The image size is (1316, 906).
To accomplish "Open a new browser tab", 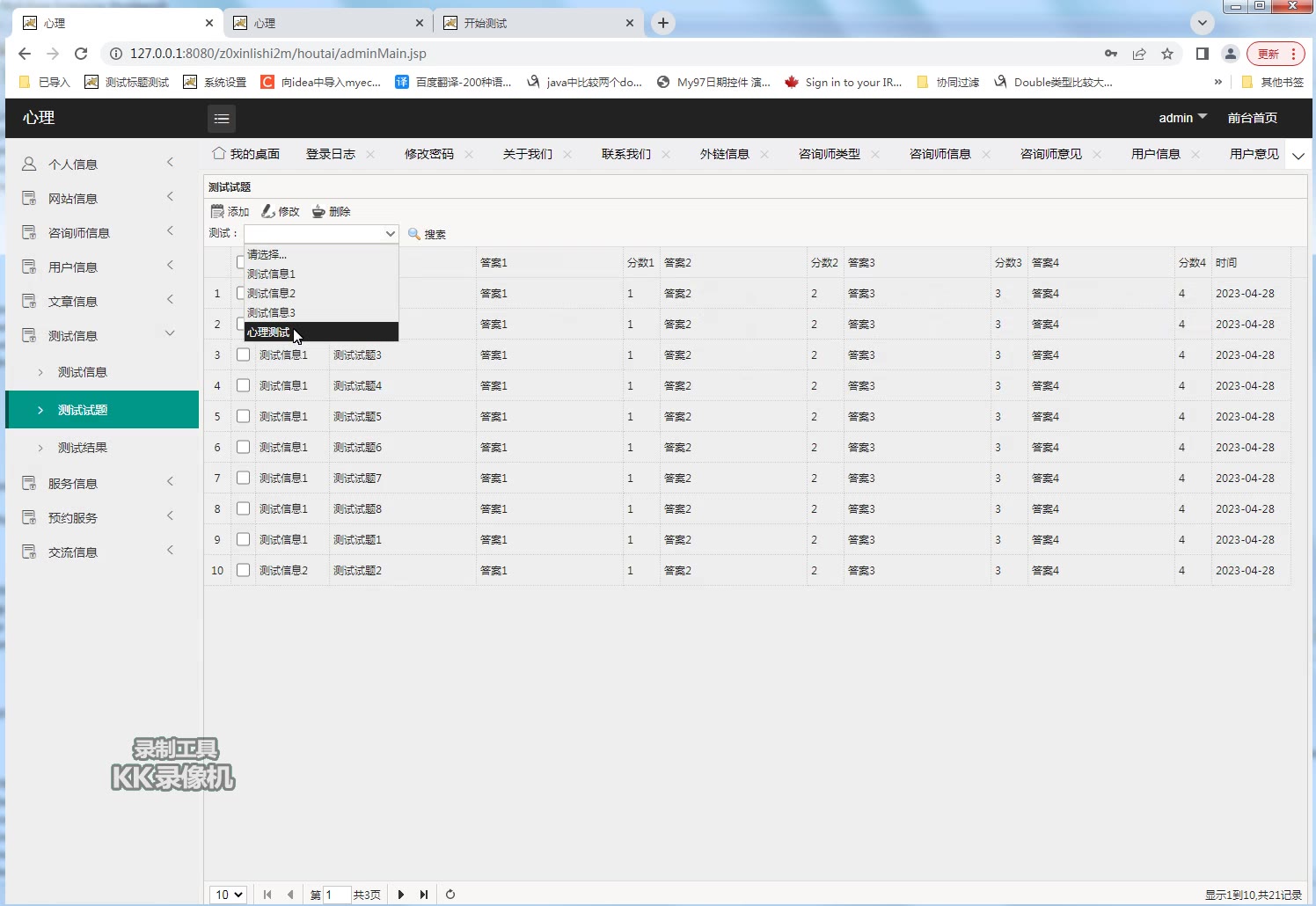I will tap(663, 23).
